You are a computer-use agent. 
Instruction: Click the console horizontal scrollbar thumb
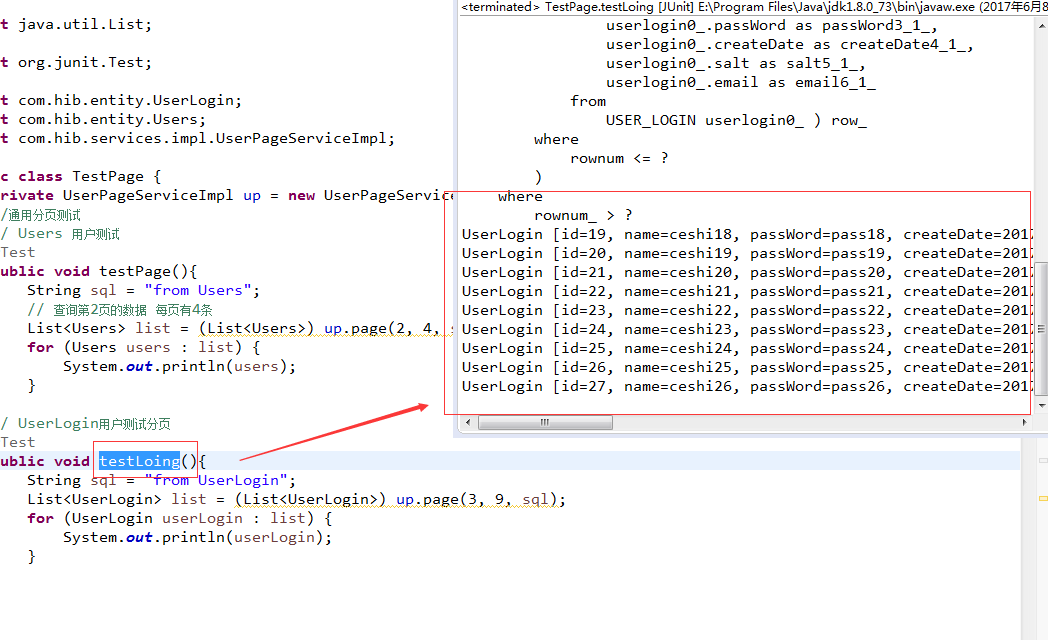545,422
